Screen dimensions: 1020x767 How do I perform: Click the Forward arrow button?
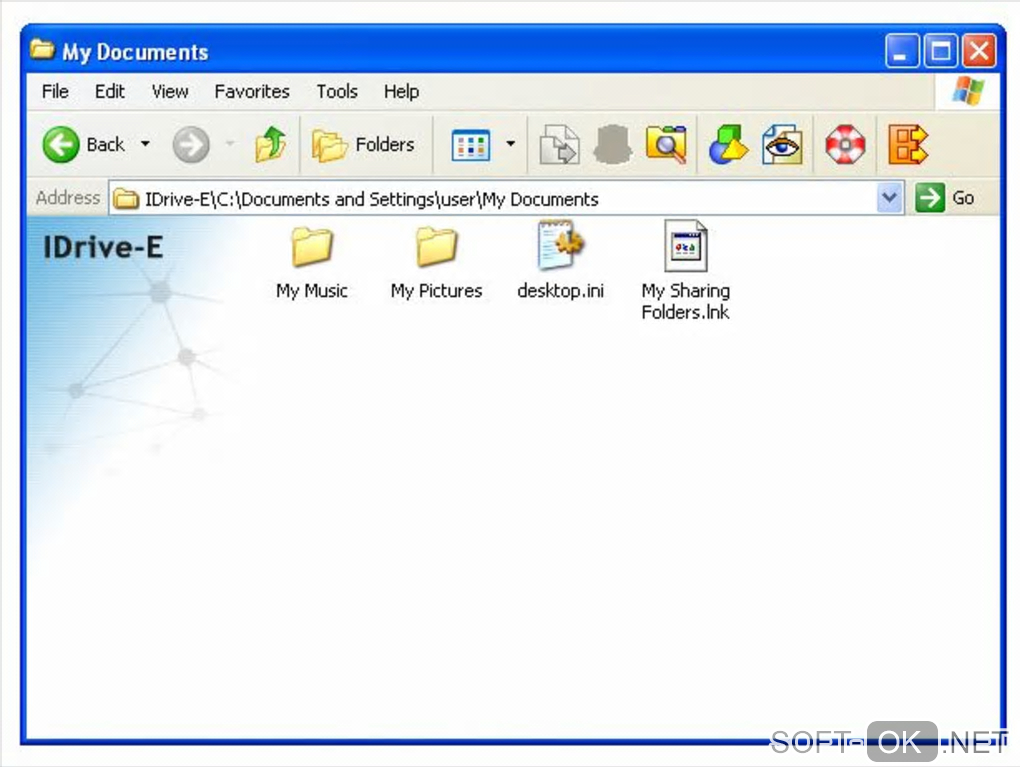[x=191, y=144]
